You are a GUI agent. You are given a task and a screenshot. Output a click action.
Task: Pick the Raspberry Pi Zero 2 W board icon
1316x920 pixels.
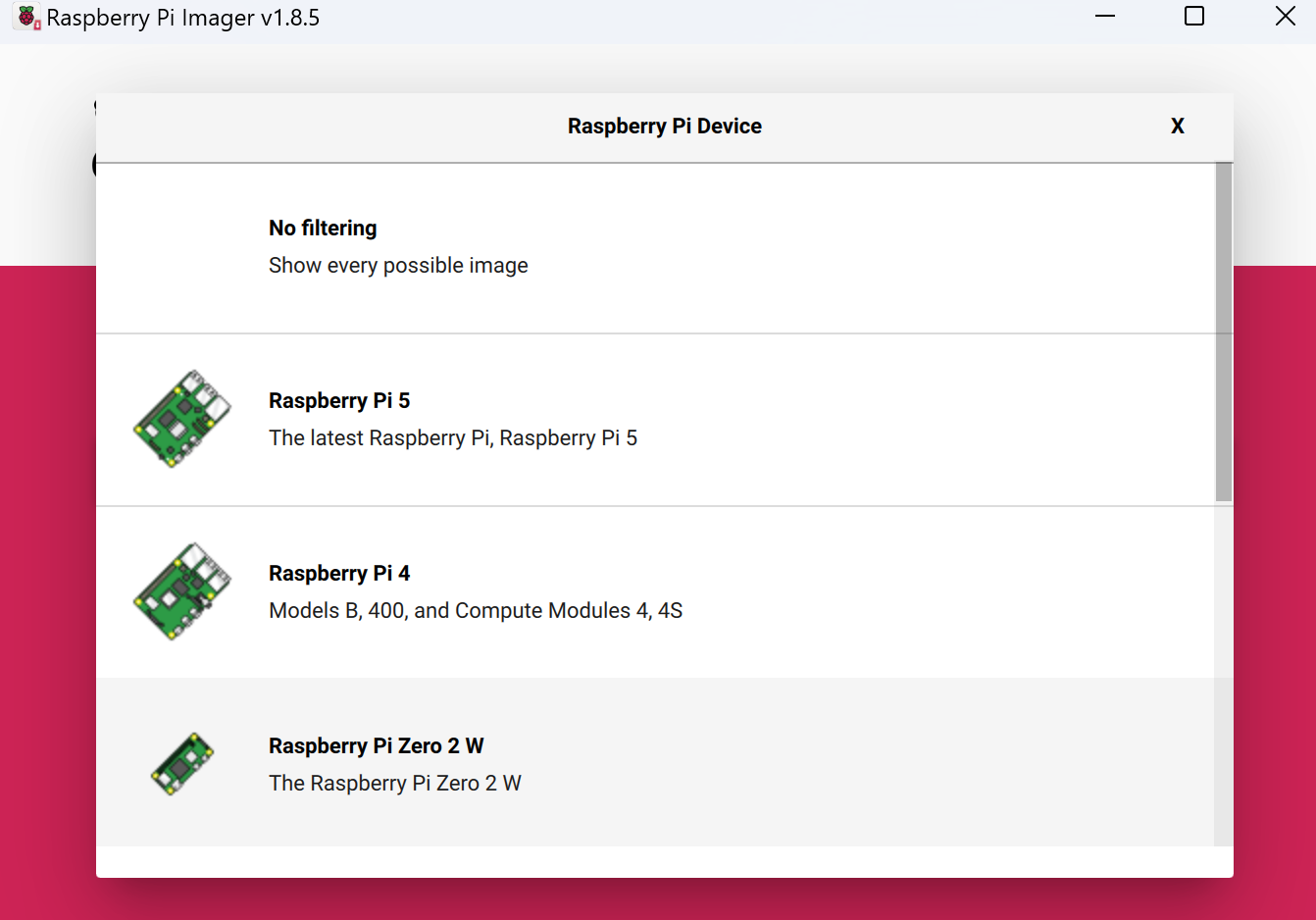(182, 764)
